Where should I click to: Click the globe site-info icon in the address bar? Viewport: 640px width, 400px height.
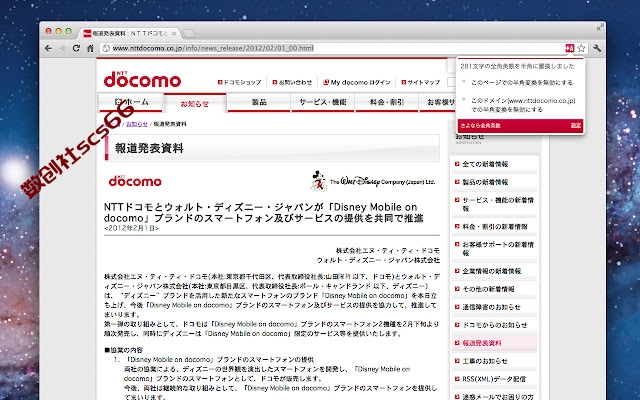pyautogui.click(x=106, y=48)
